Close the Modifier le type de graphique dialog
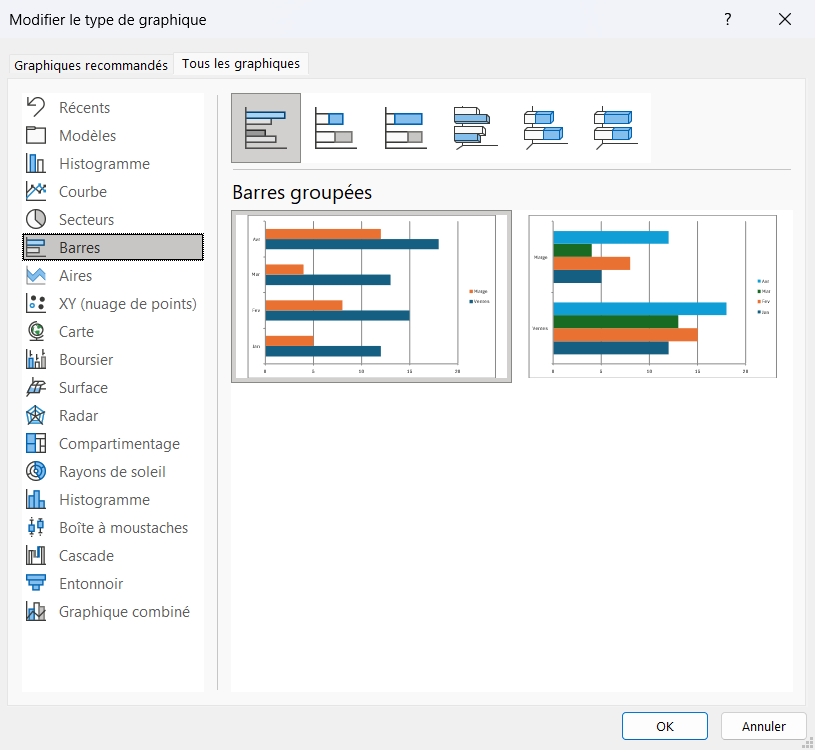Viewport: 815px width, 750px height. pyautogui.click(x=785, y=19)
